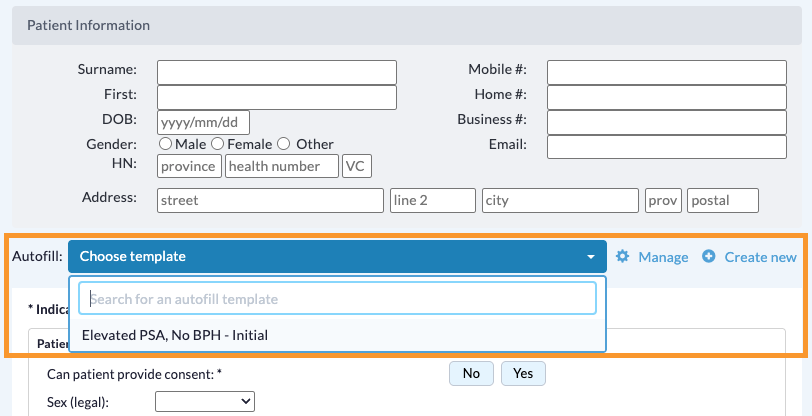This screenshot has height=416, width=812.
Task: Click the autofill template search box
Action: point(337,298)
